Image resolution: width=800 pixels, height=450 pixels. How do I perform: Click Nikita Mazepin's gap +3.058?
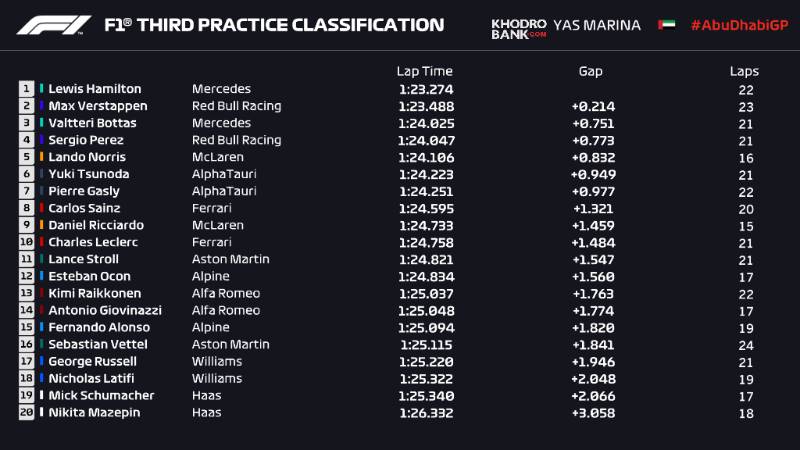[593, 412]
